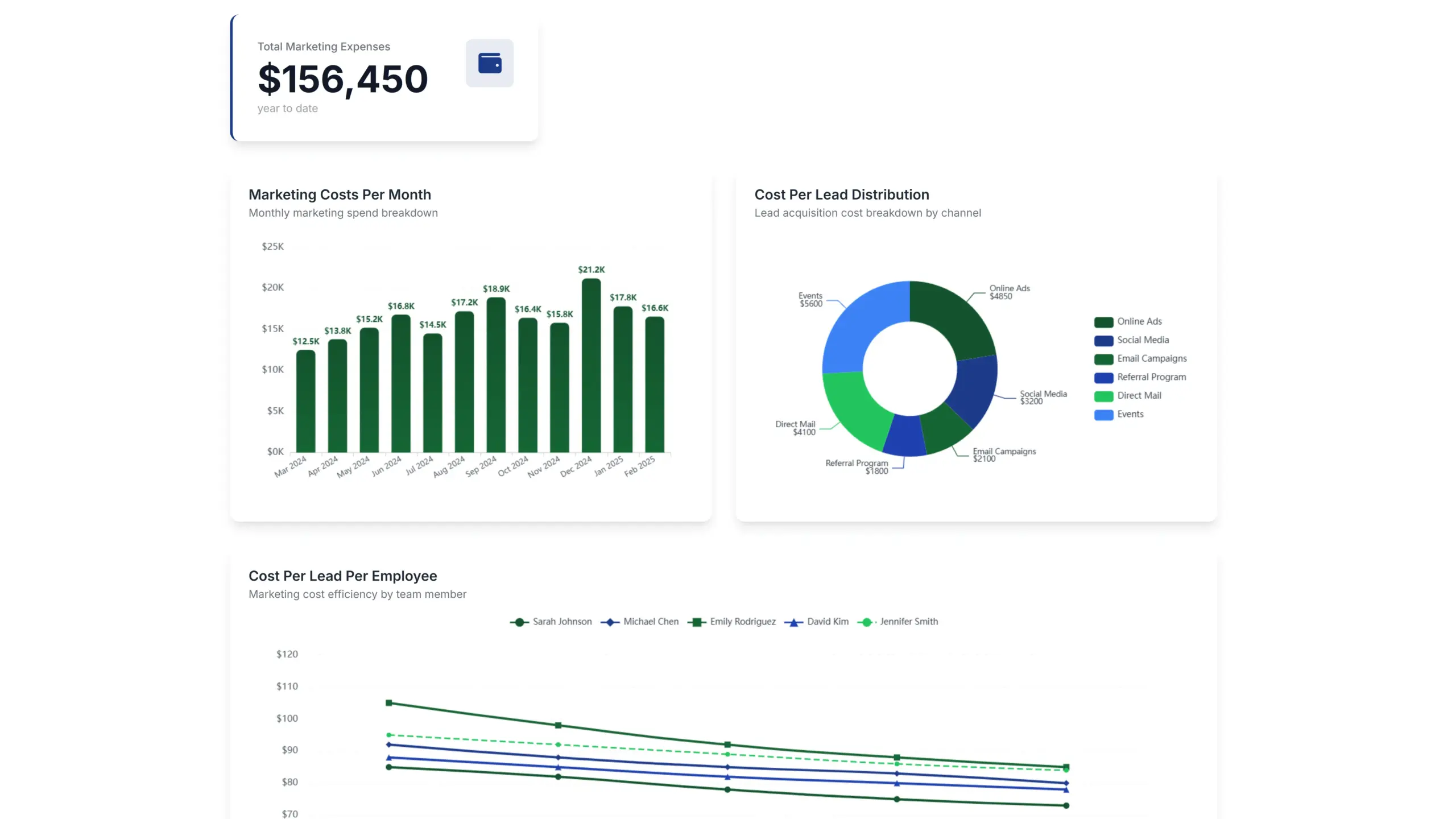The width and height of the screenshot is (1456, 819).
Task: Toggle the Direct Mail legend entry
Action: click(x=1127, y=396)
